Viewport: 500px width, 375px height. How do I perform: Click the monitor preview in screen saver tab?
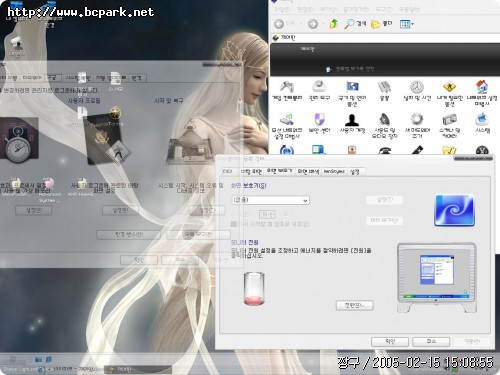click(x=437, y=277)
